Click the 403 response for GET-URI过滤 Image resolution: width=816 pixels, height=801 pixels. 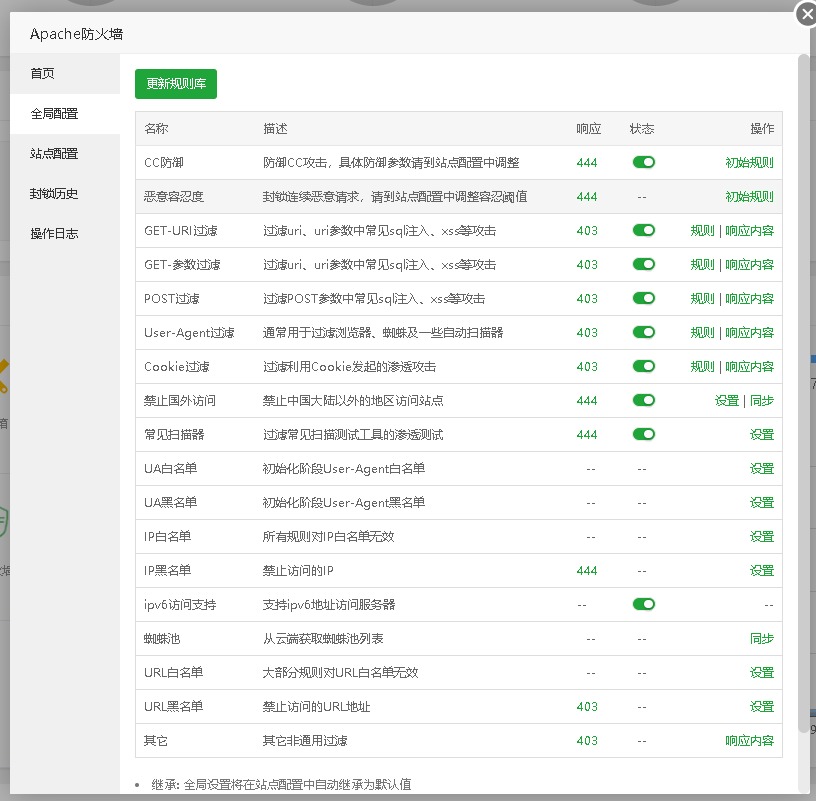click(x=587, y=231)
